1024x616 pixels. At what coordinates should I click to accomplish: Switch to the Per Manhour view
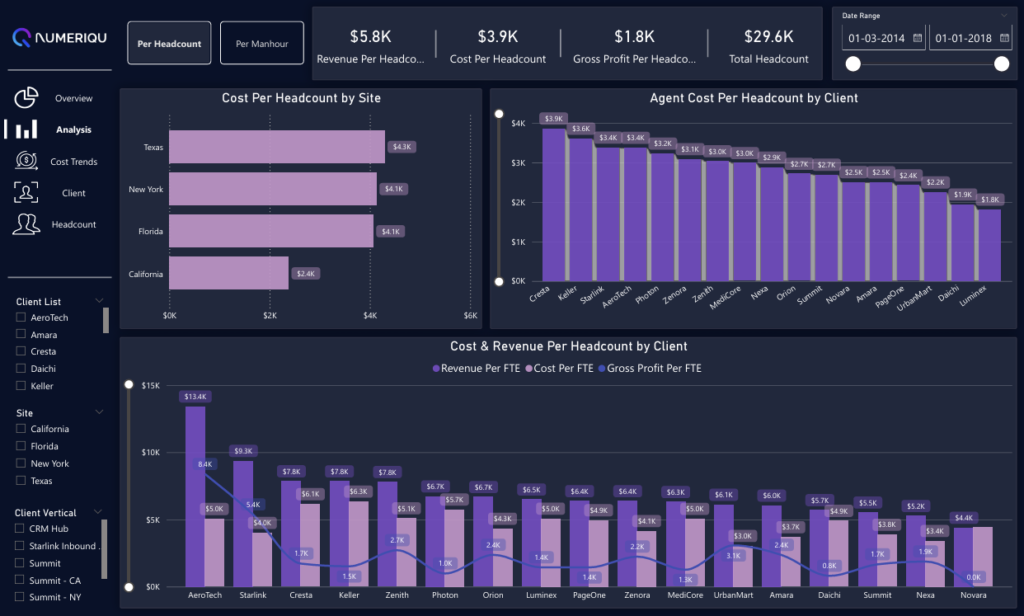tap(262, 43)
